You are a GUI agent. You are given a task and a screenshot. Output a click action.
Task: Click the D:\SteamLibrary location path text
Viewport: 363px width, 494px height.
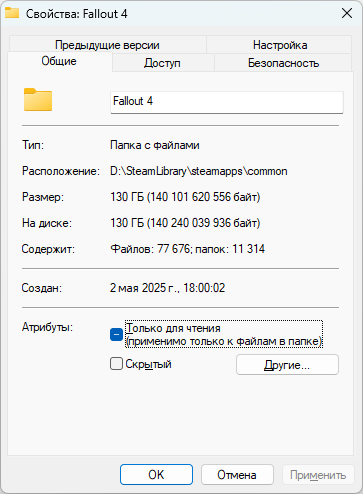coord(199,171)
